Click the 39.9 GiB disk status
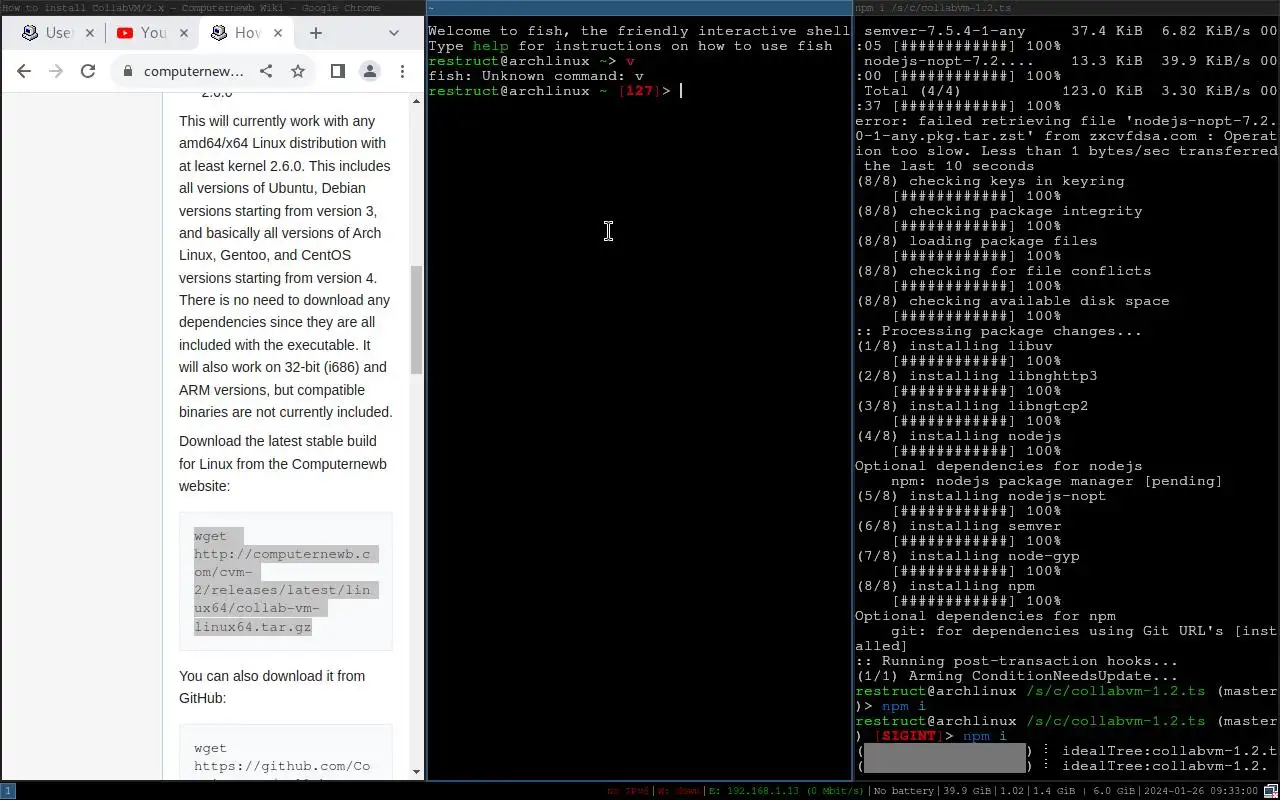 pos(969,791)
